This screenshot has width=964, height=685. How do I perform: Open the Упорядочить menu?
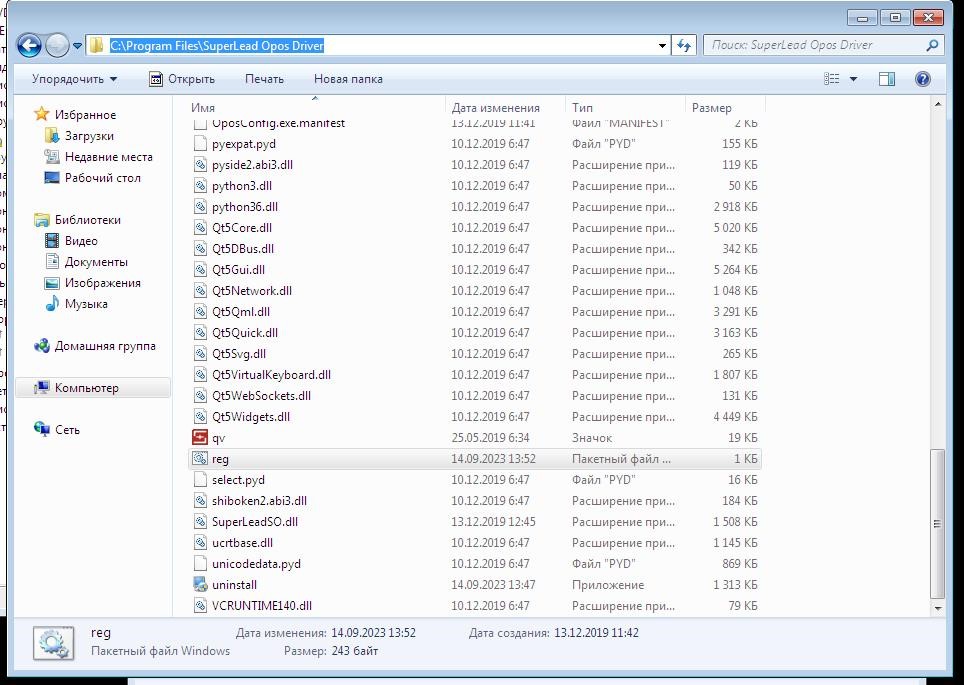[74, 79]
